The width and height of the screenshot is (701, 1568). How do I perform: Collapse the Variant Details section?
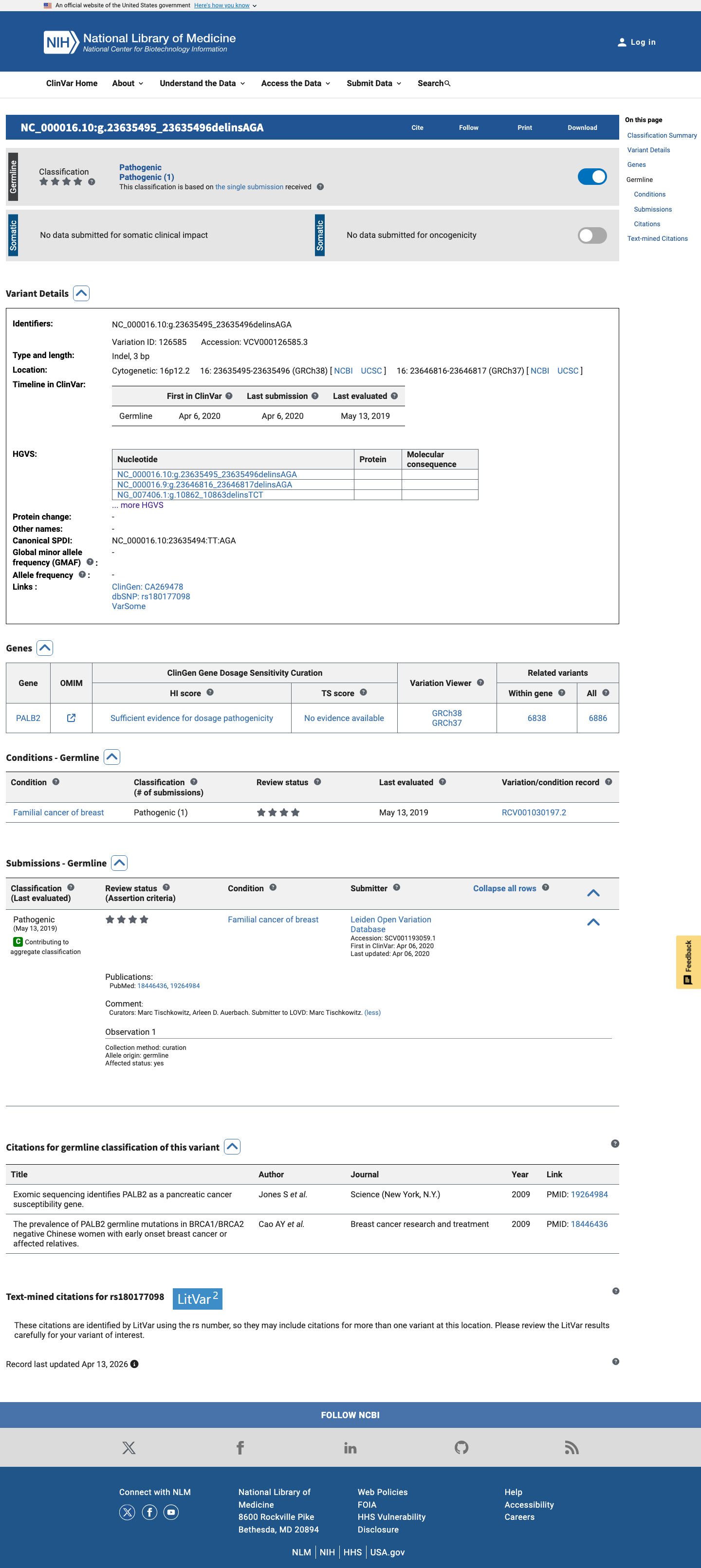(82, 293)
